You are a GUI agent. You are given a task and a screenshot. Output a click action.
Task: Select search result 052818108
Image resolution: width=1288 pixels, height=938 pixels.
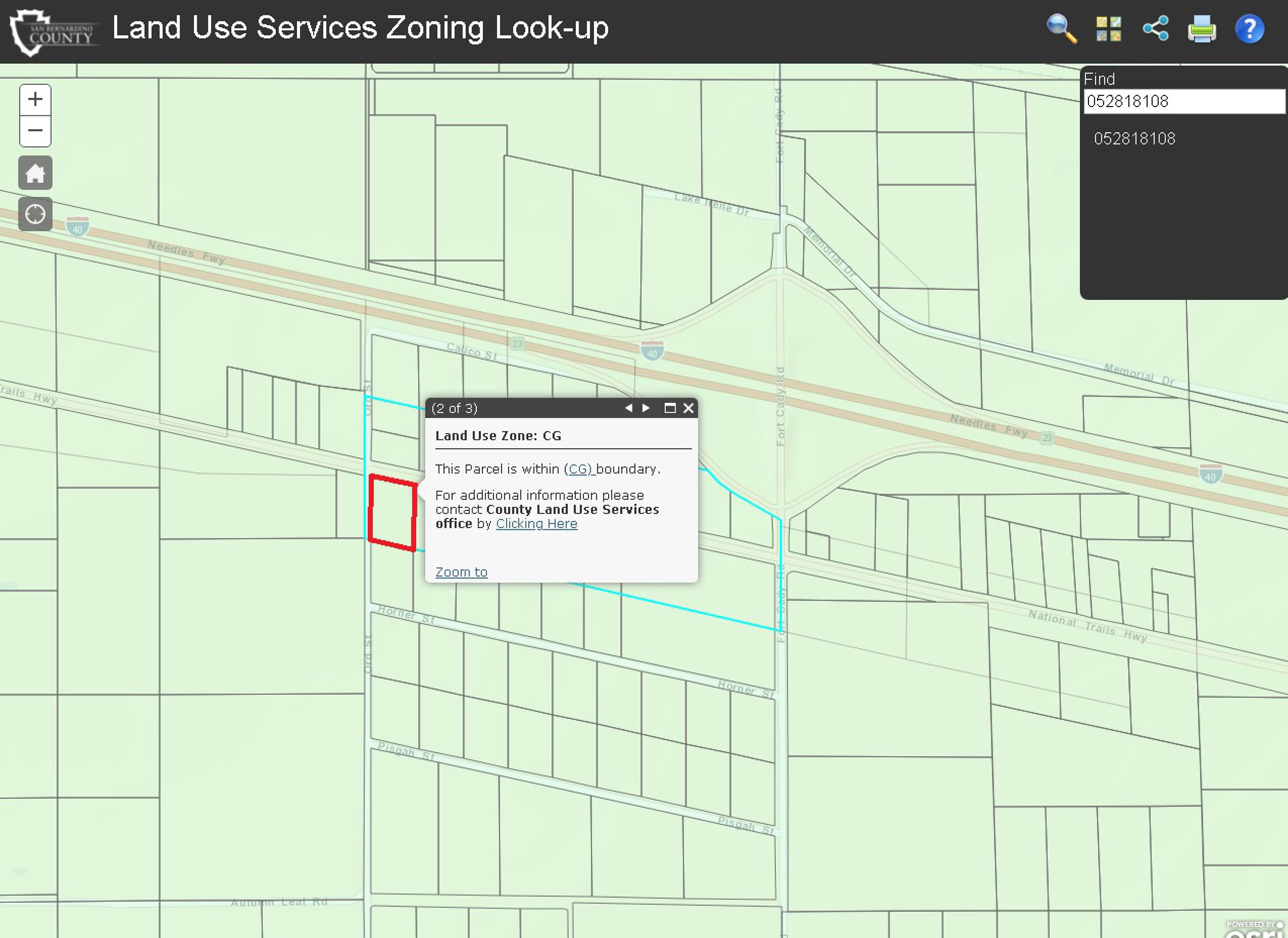click(x=1134, y=138)
